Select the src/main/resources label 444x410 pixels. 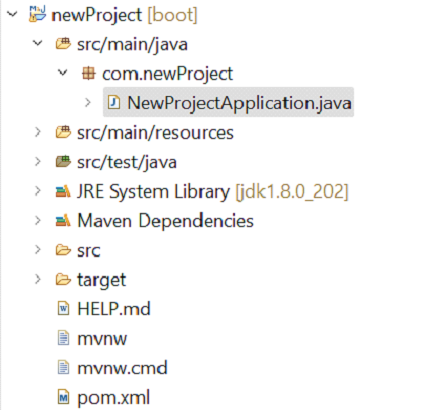click(155, 133)
